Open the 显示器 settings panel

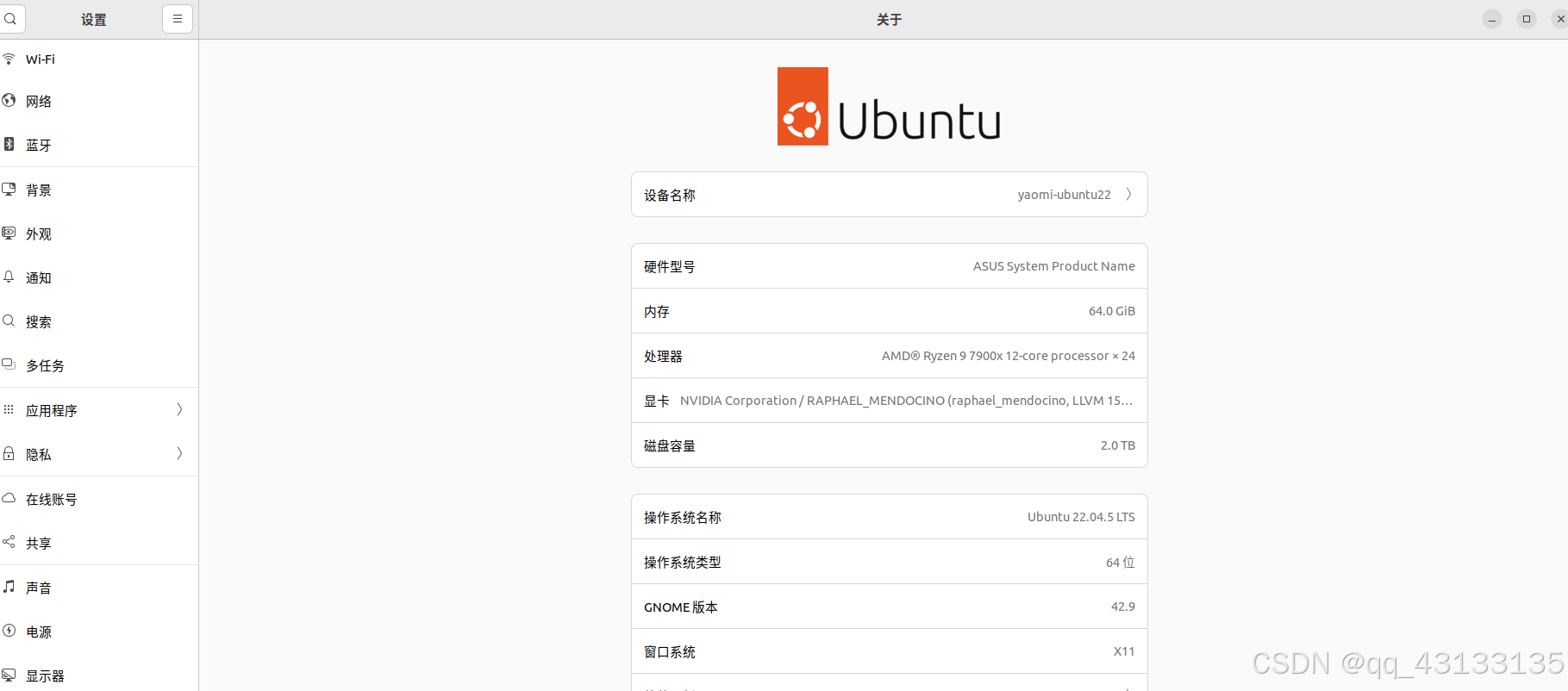[x=99, y=676]
